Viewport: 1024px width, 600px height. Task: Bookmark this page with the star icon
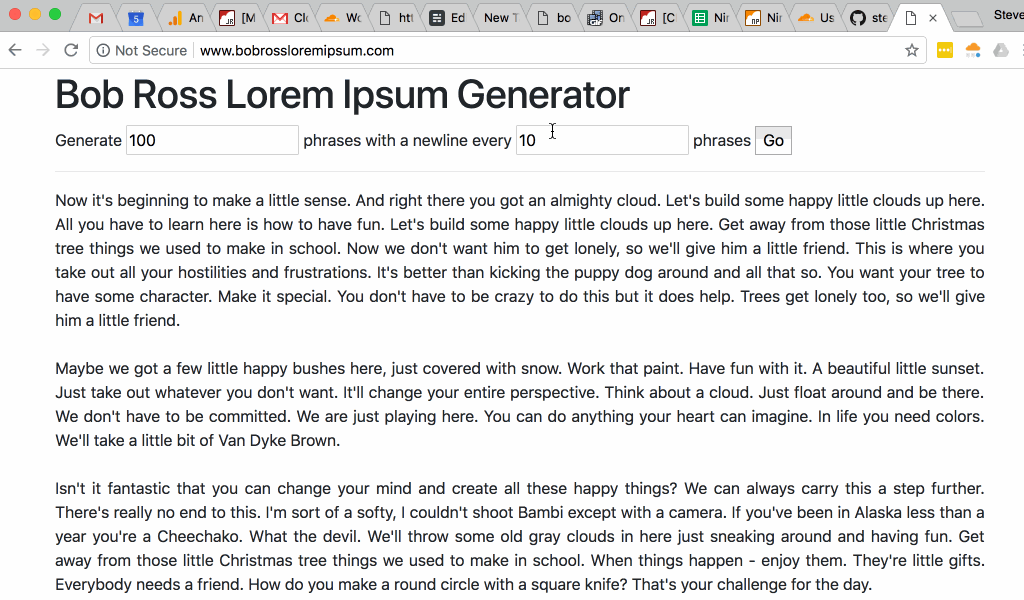coord(912,50)
